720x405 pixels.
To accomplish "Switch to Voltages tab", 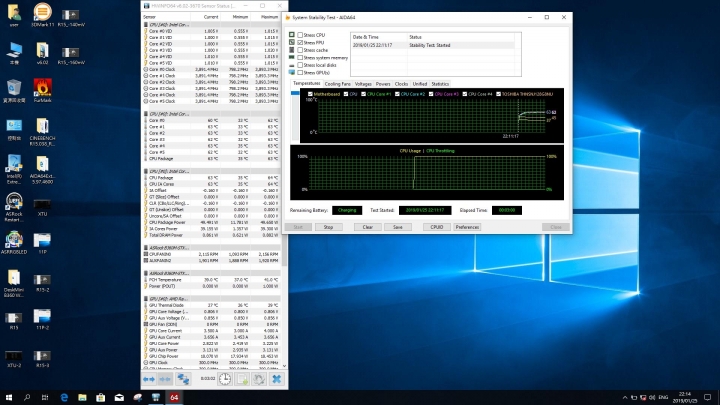I will click(363, 84).
